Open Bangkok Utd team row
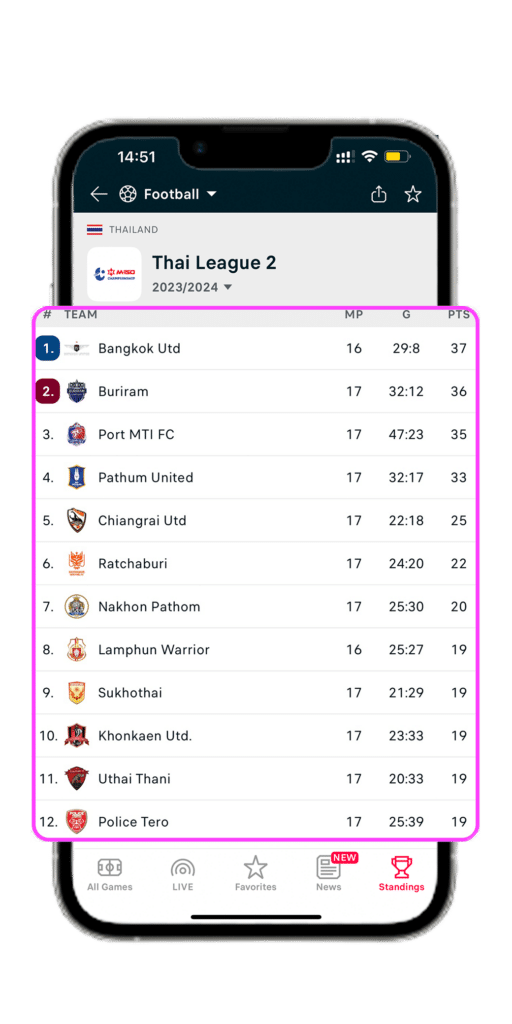Viewport: 512px width, 1024px height. (255, 348)
